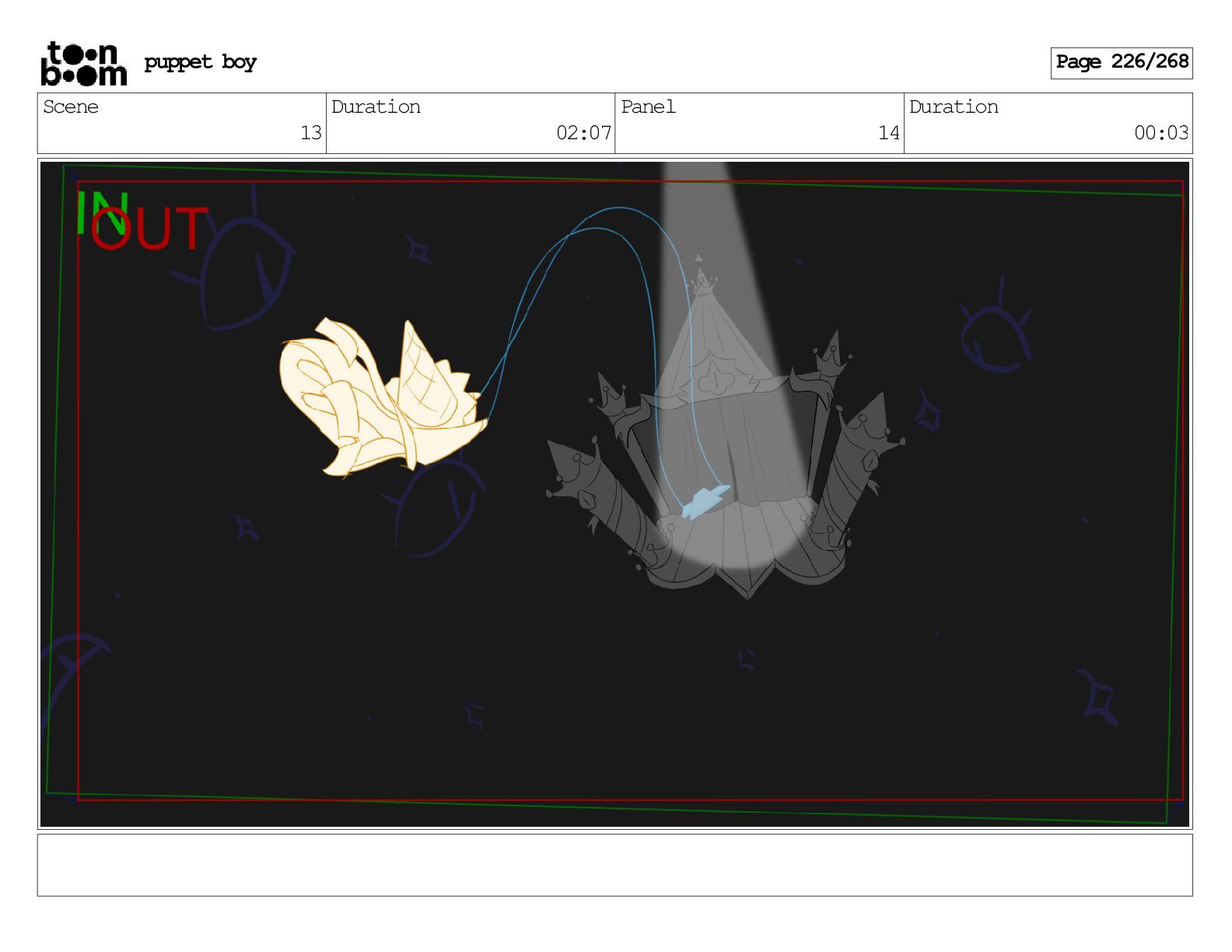The image size is (1232, 952).
Task: Click the 'Page 226/268' page indicator
Action: [x=1121, y=62]
